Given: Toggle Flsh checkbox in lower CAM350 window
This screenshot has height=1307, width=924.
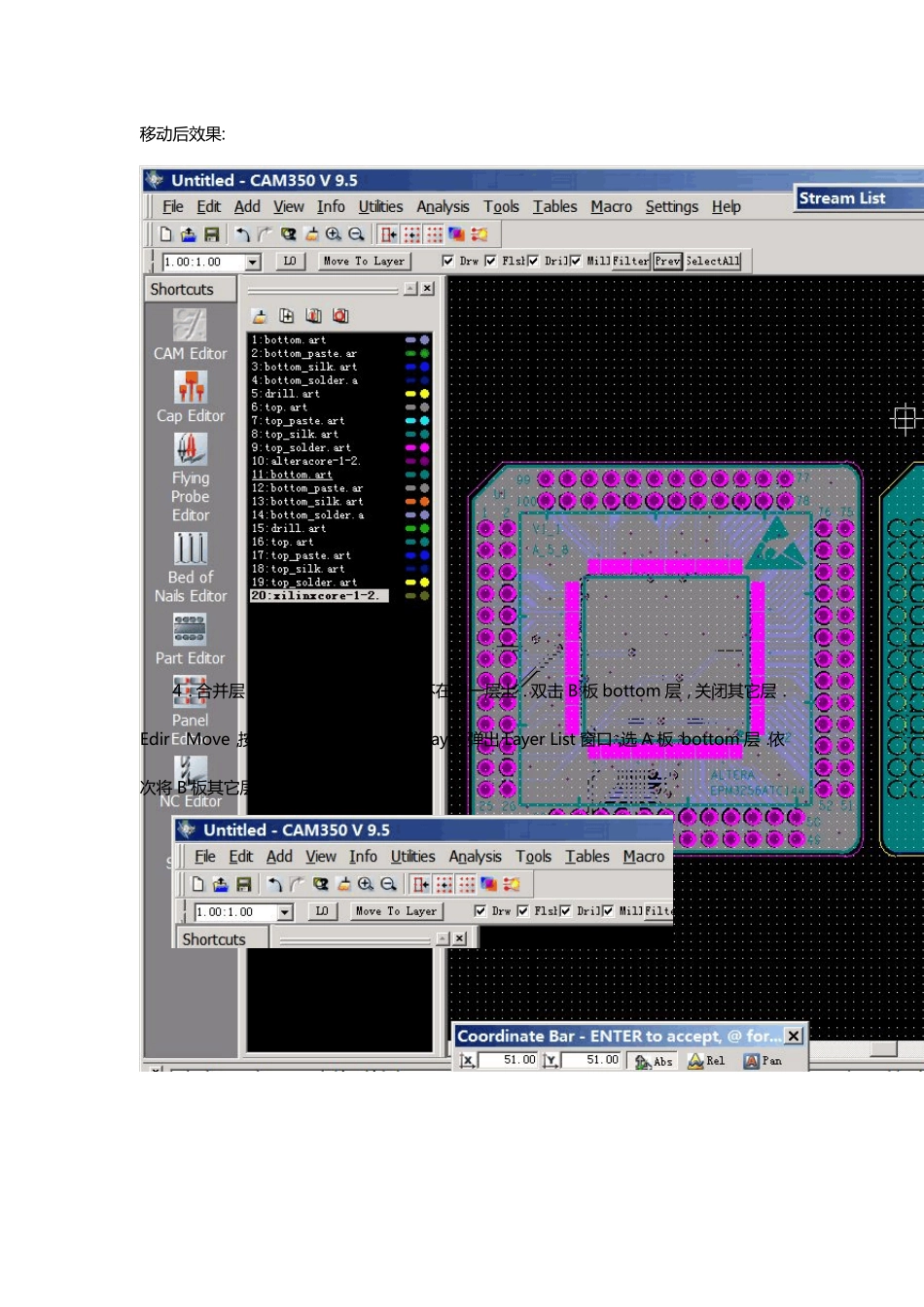Looking at the screenshot, I should [x=523, y=911].
